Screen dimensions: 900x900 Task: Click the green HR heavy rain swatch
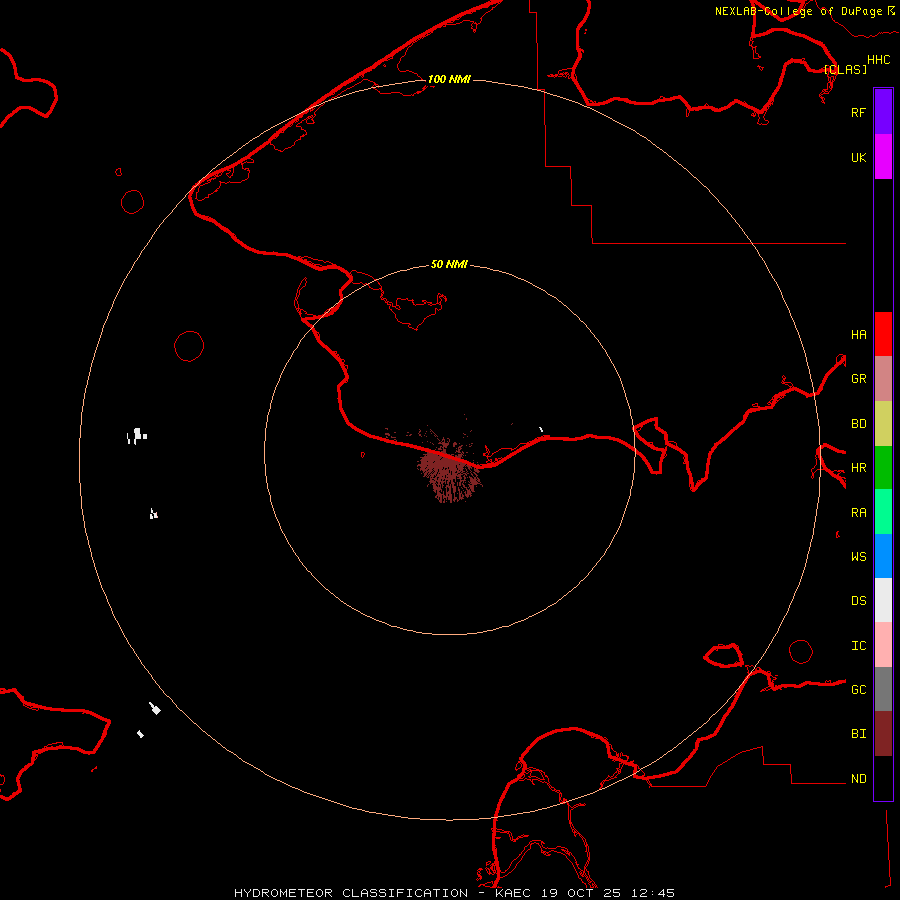pos(883,467)
